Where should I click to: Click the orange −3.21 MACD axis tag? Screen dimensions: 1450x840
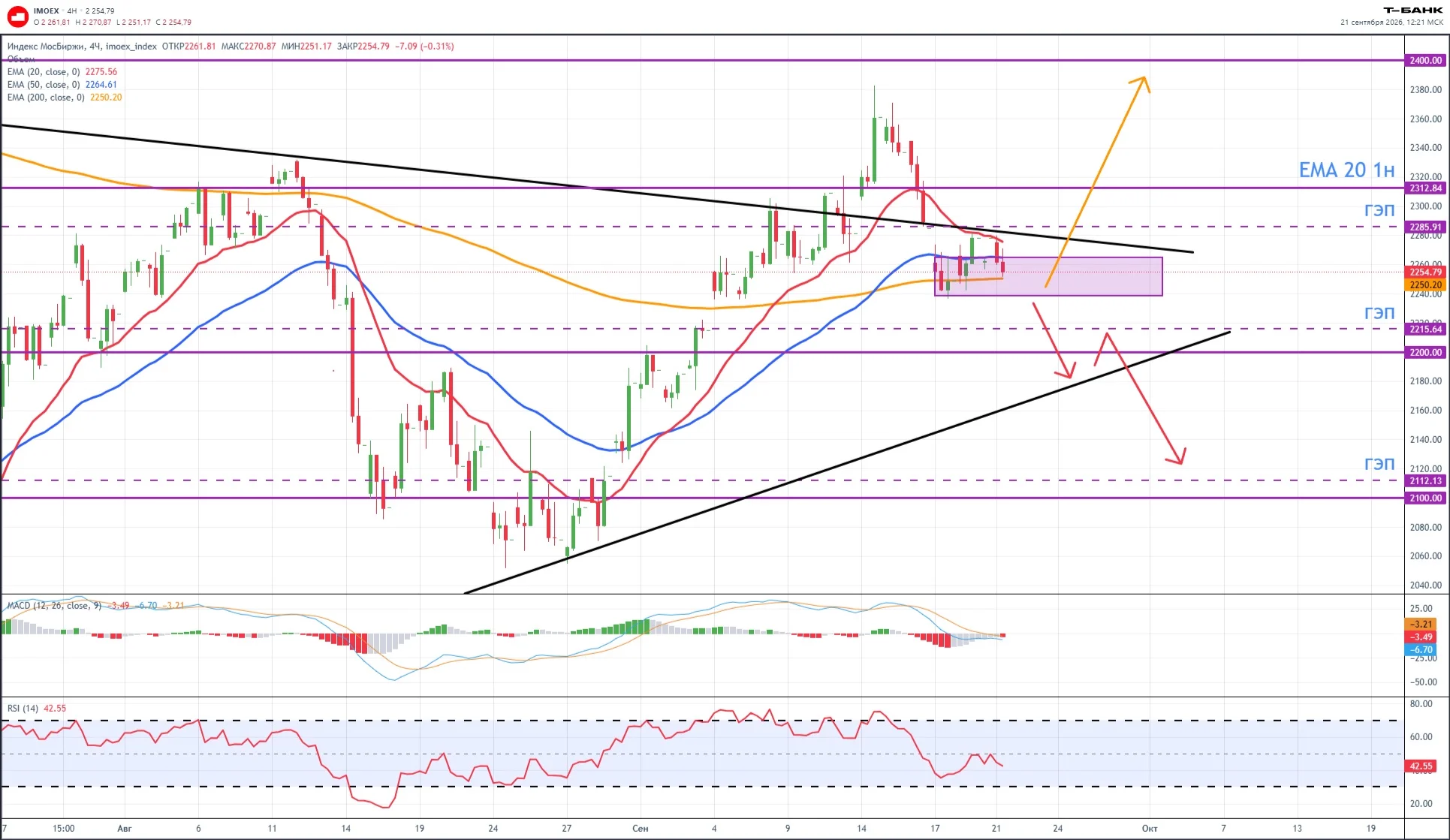[x=1420, y=624]
